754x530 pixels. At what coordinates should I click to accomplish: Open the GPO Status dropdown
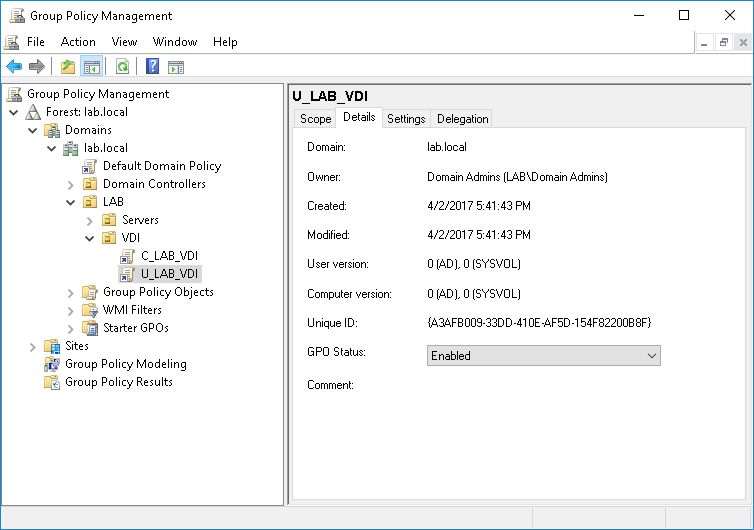pyautogui.click(x=543, y=355)
